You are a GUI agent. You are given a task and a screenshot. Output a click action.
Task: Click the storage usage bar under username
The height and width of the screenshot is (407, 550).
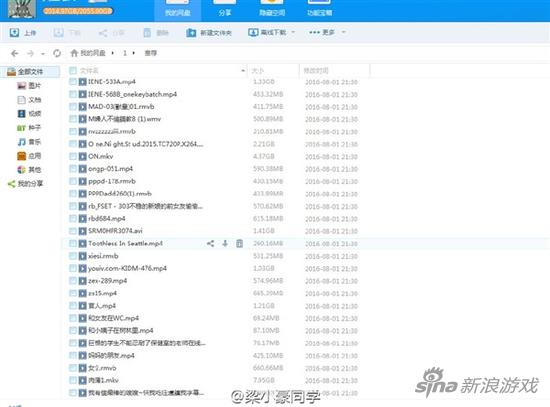point(78,11)
